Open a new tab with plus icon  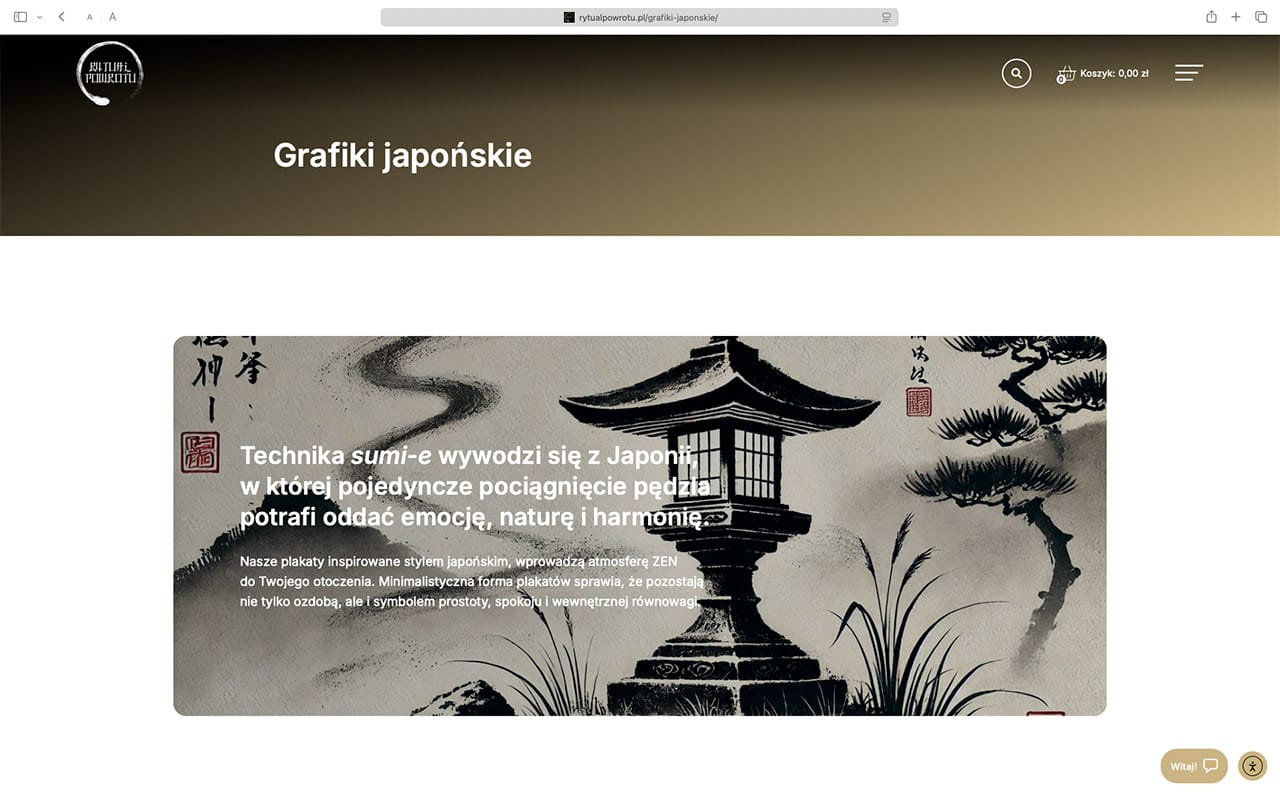[x=1236, y=17]
